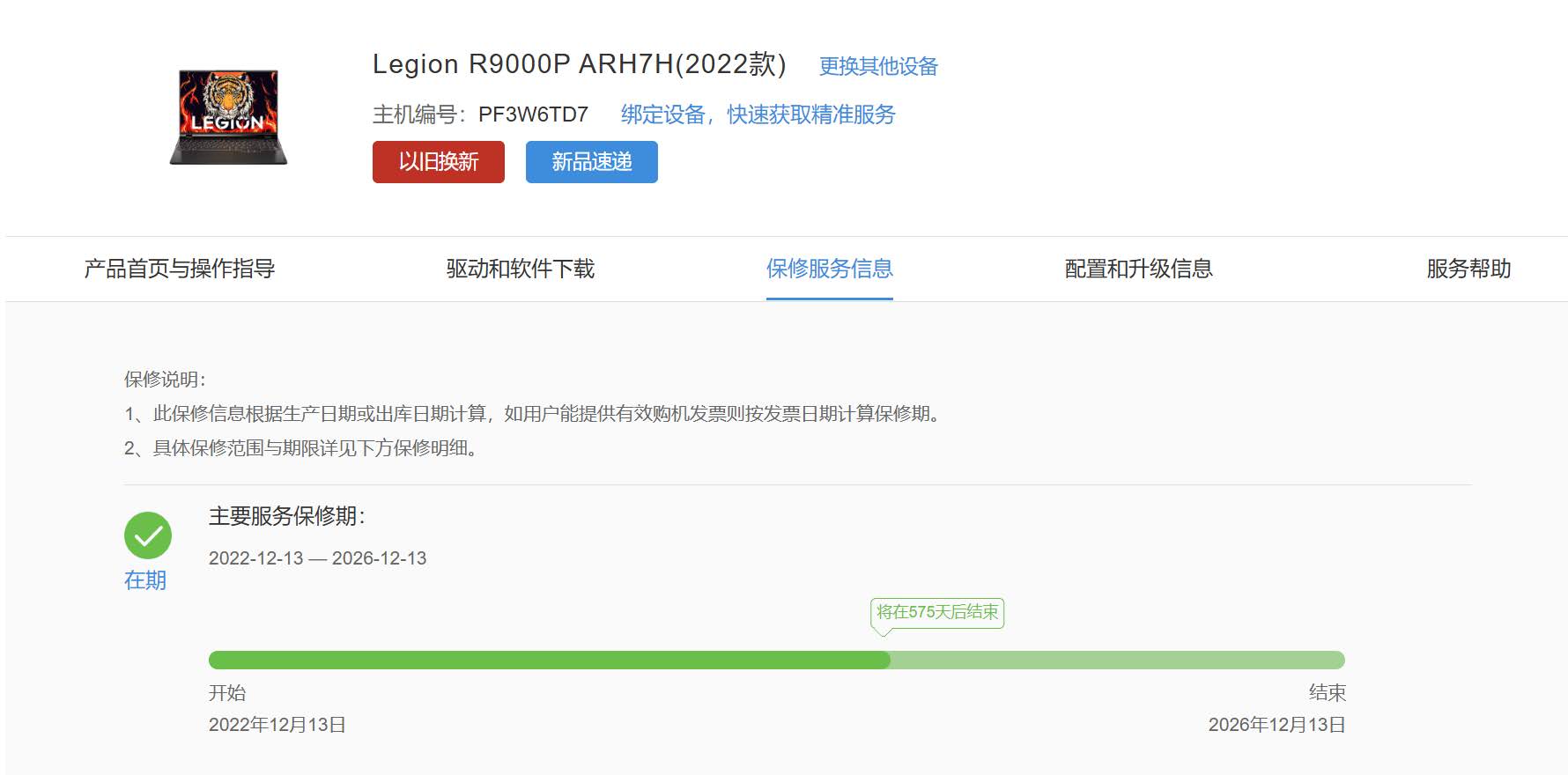The width and height of the screenshot is (1568, 775).
Task: Click the serial number PF3W6TD7
Action: pyautogui.click(x=533, y=114)
